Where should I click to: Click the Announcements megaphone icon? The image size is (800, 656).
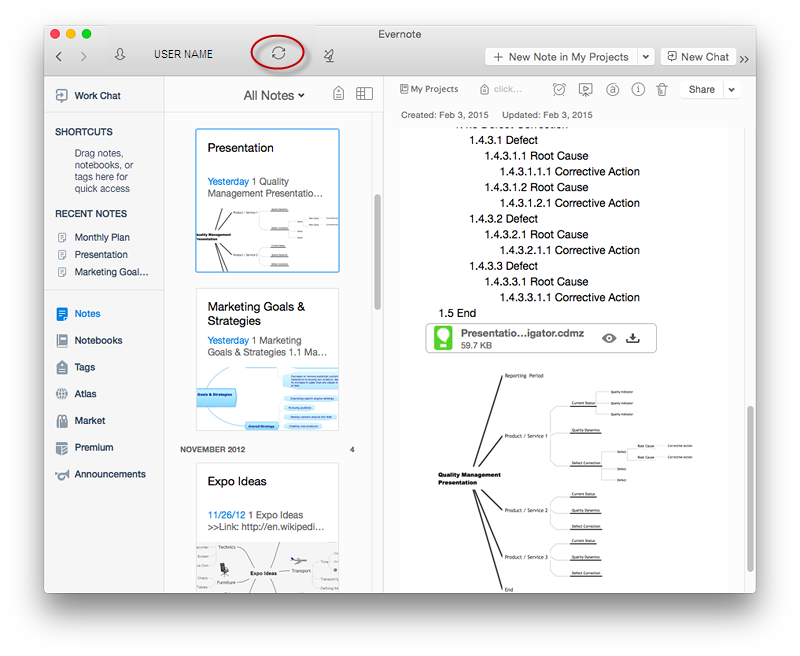pos(62,475)
